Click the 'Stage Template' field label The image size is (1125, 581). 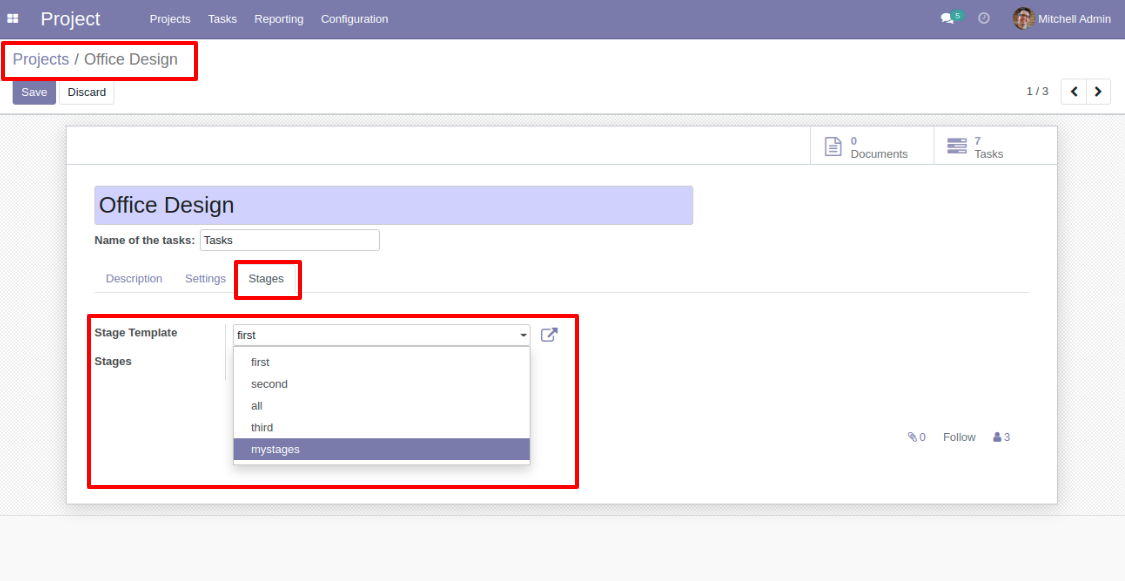point(136,333)
